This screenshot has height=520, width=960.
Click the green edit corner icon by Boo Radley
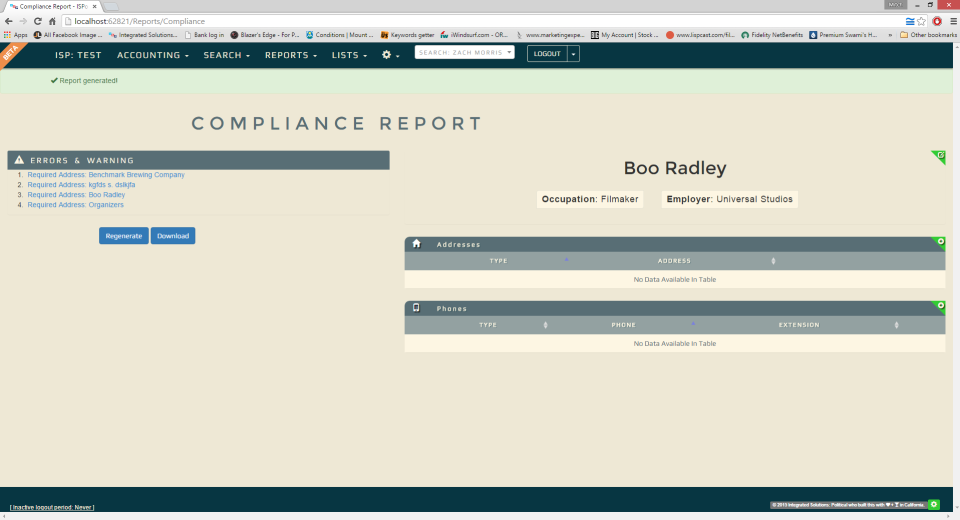coord(939,156)
